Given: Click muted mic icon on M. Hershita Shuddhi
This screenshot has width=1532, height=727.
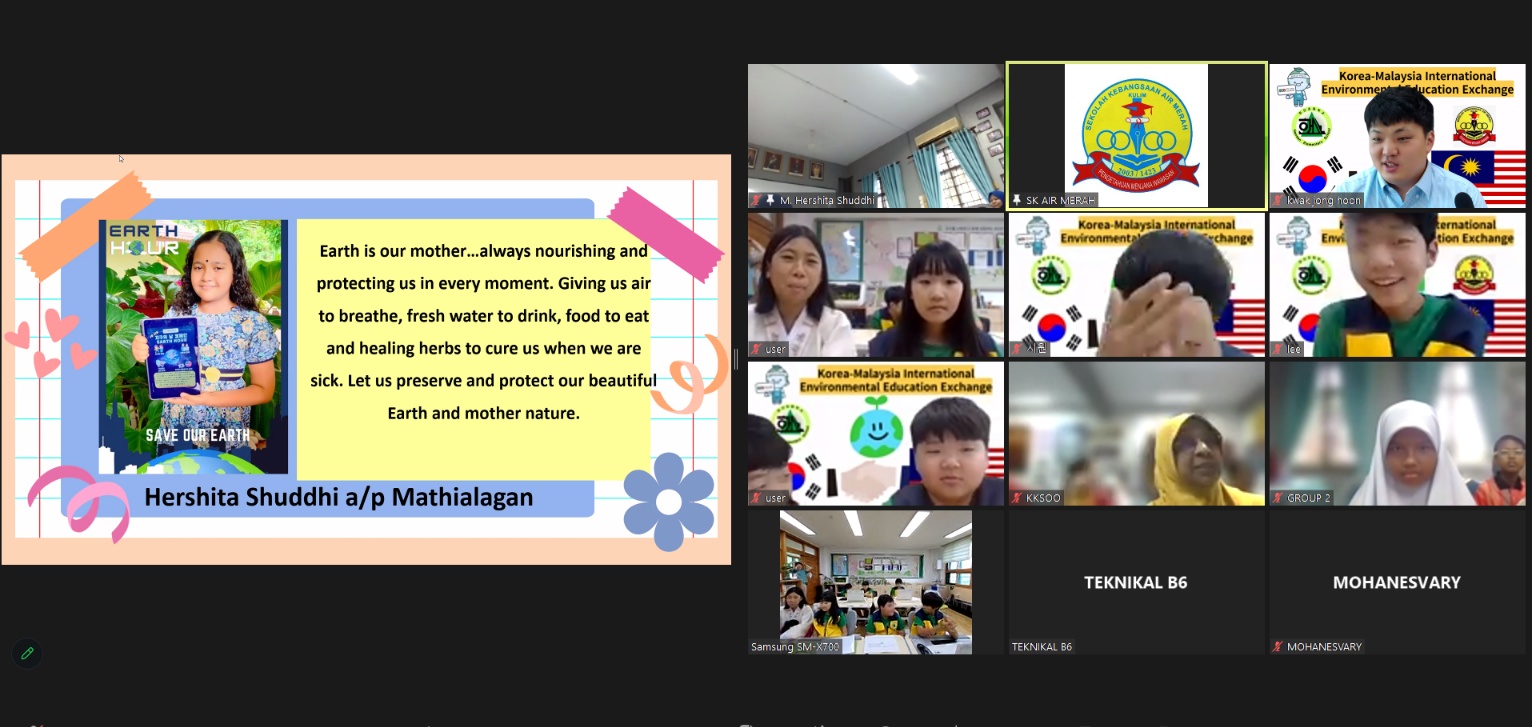Looking at the screenshot, I should pos(757,200).
